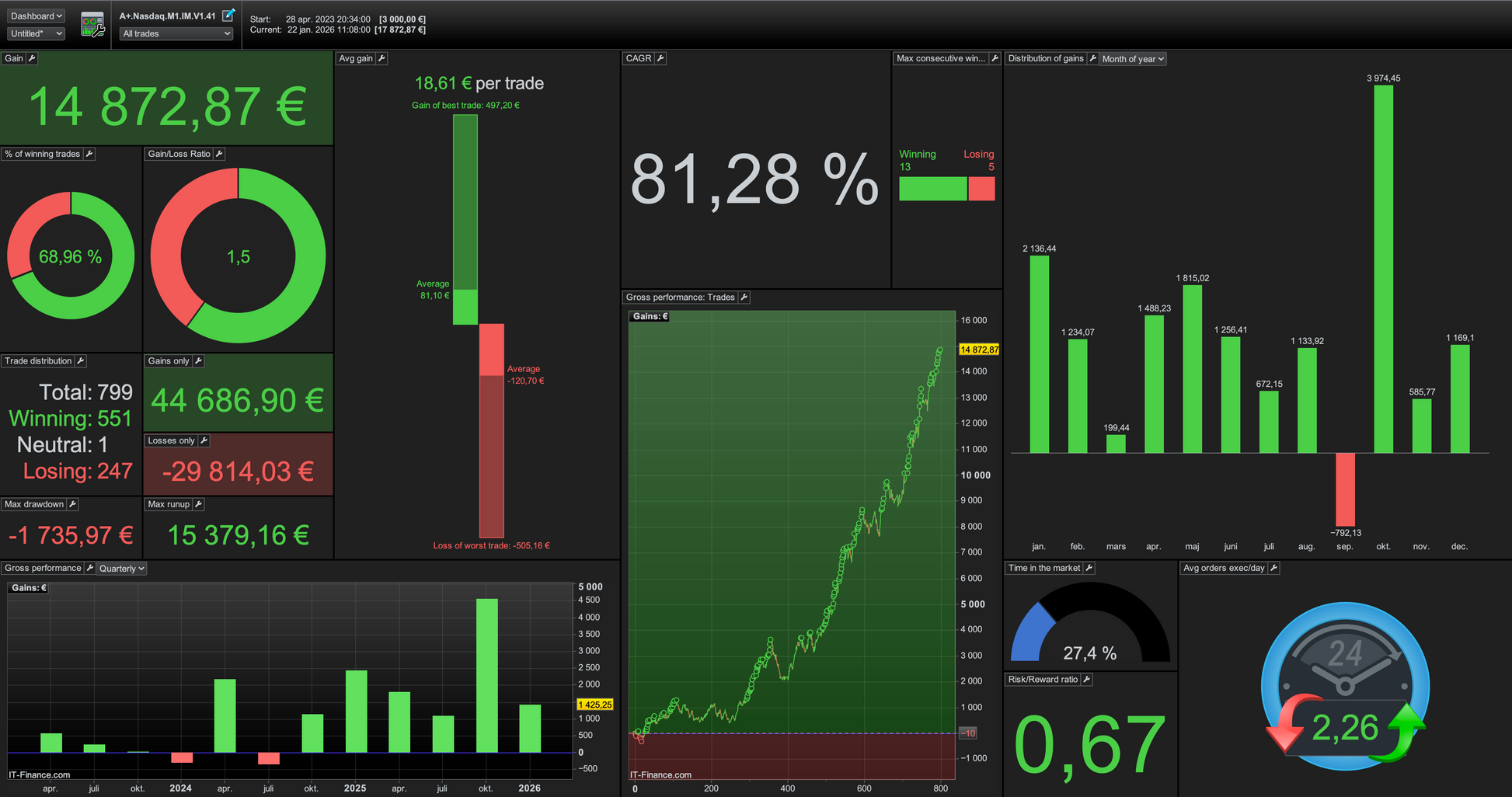Image resolution: width=1512 pixels, height=797 pixels.
Task: Click the Max drawdown wrench icon
Action: pos(72,504)
